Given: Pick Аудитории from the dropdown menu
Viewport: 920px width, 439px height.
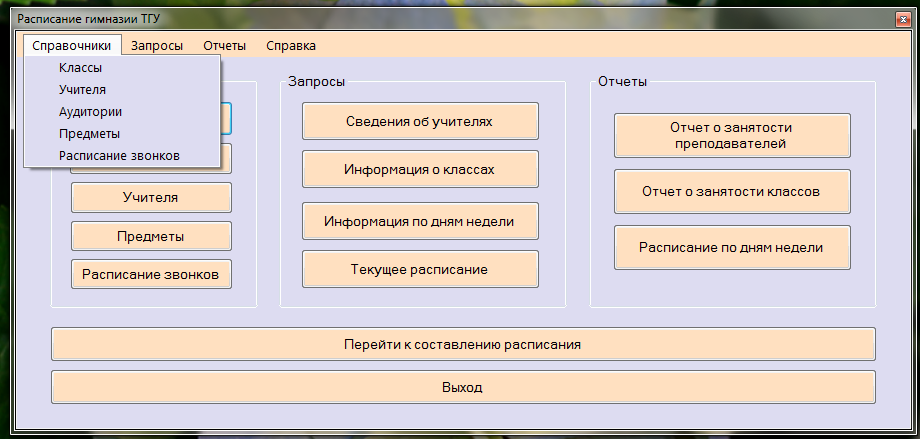Looking at the screenshot, I should 122,112.
